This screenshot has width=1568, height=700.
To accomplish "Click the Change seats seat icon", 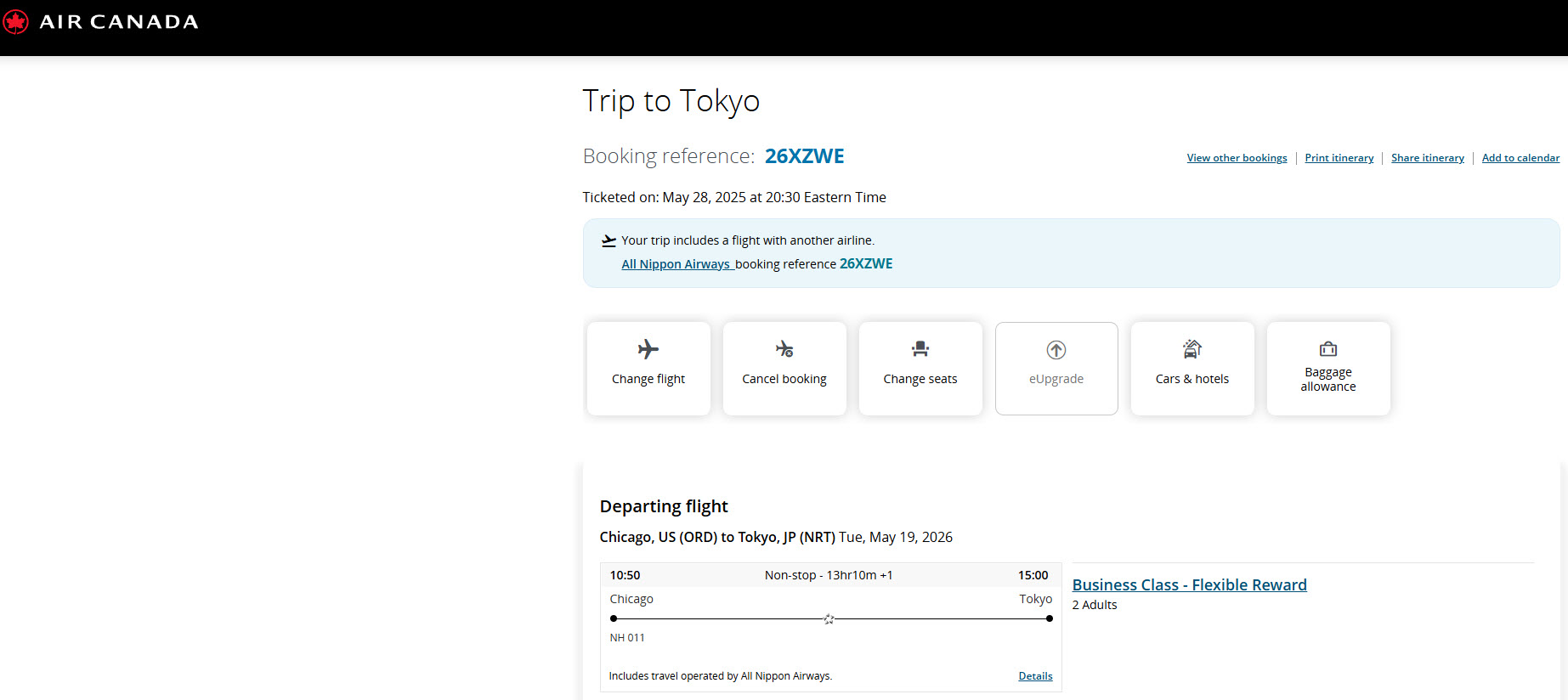I will pos(920,349).
